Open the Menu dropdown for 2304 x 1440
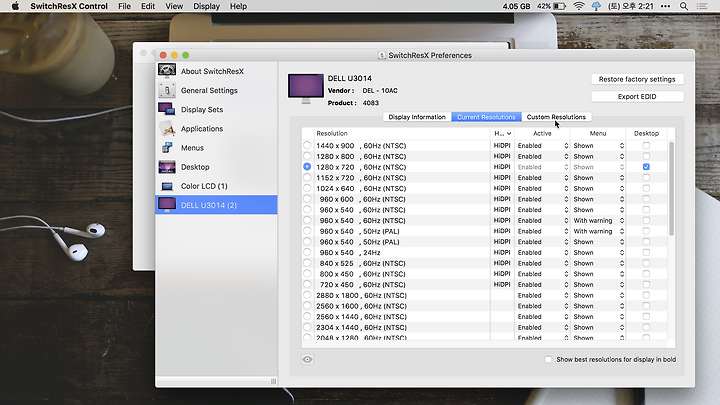Viewport: 720px width, 405px height. pyautogui.click(x=598, y=327)
